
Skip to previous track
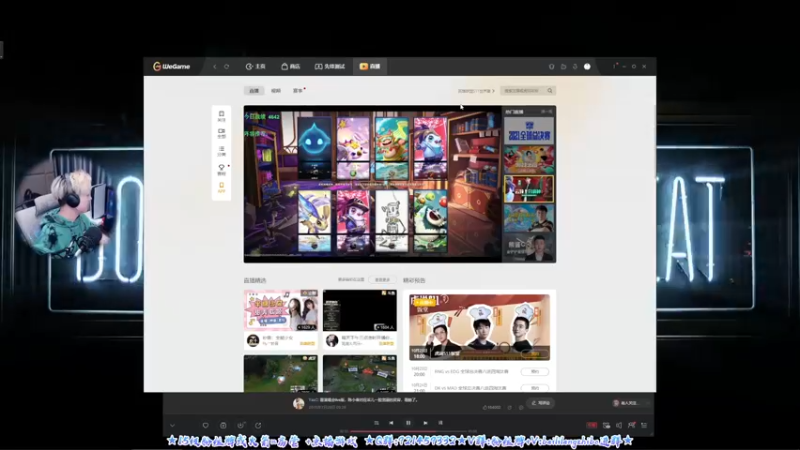click(391, 423)
